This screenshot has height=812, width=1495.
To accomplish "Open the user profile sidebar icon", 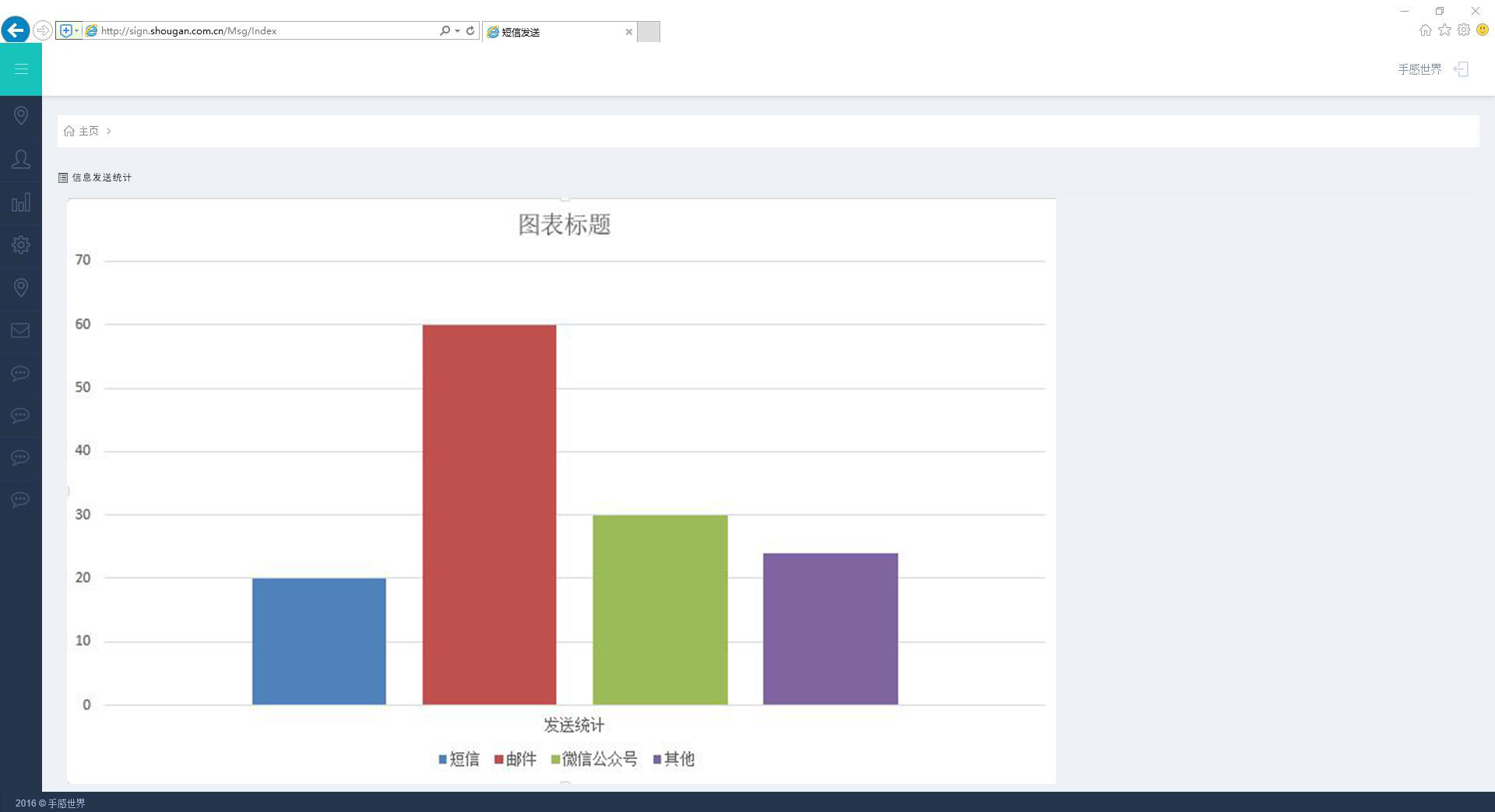I will click(x=21, y=160).
